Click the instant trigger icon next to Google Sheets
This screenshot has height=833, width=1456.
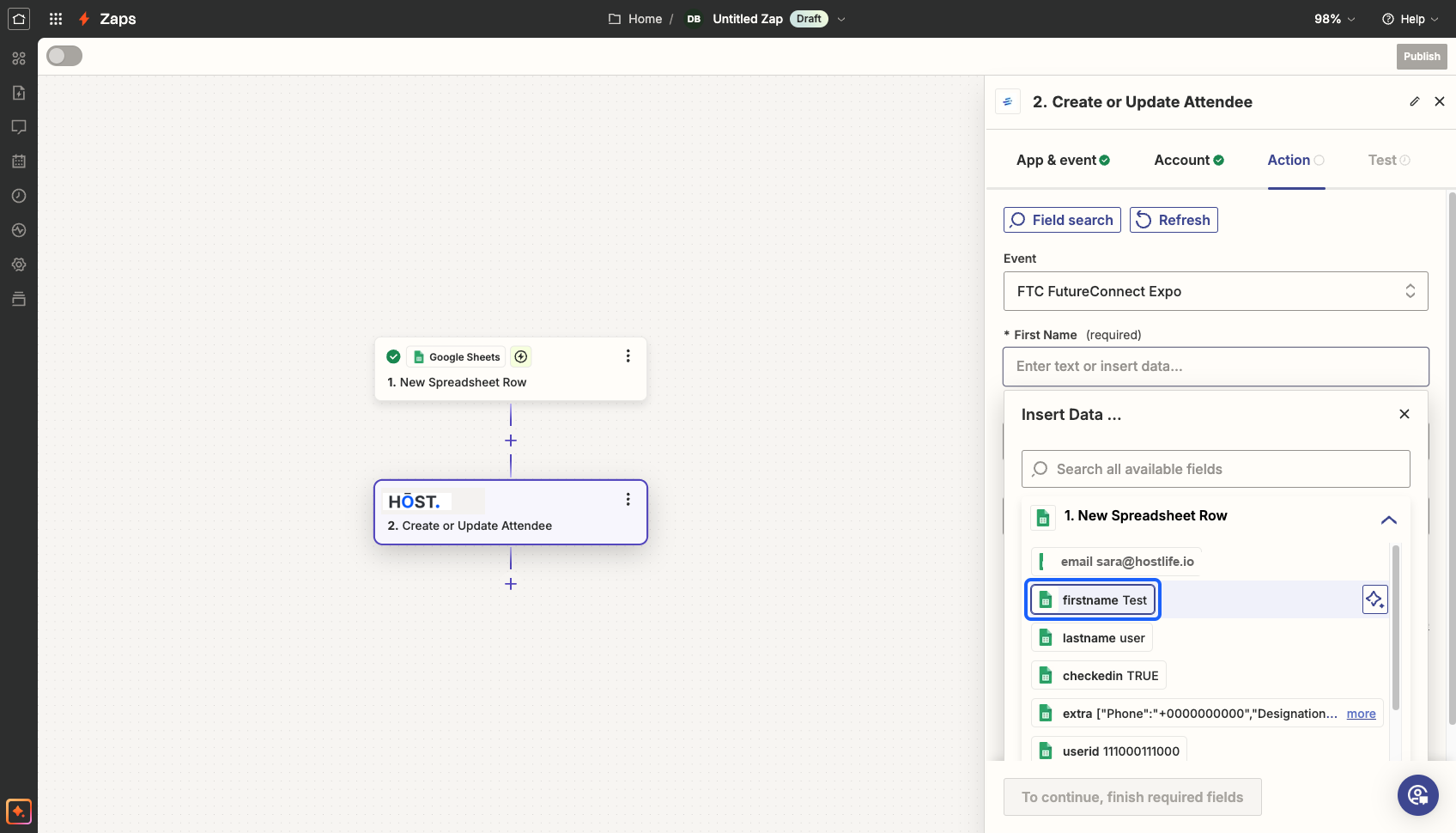coord(521,356)
